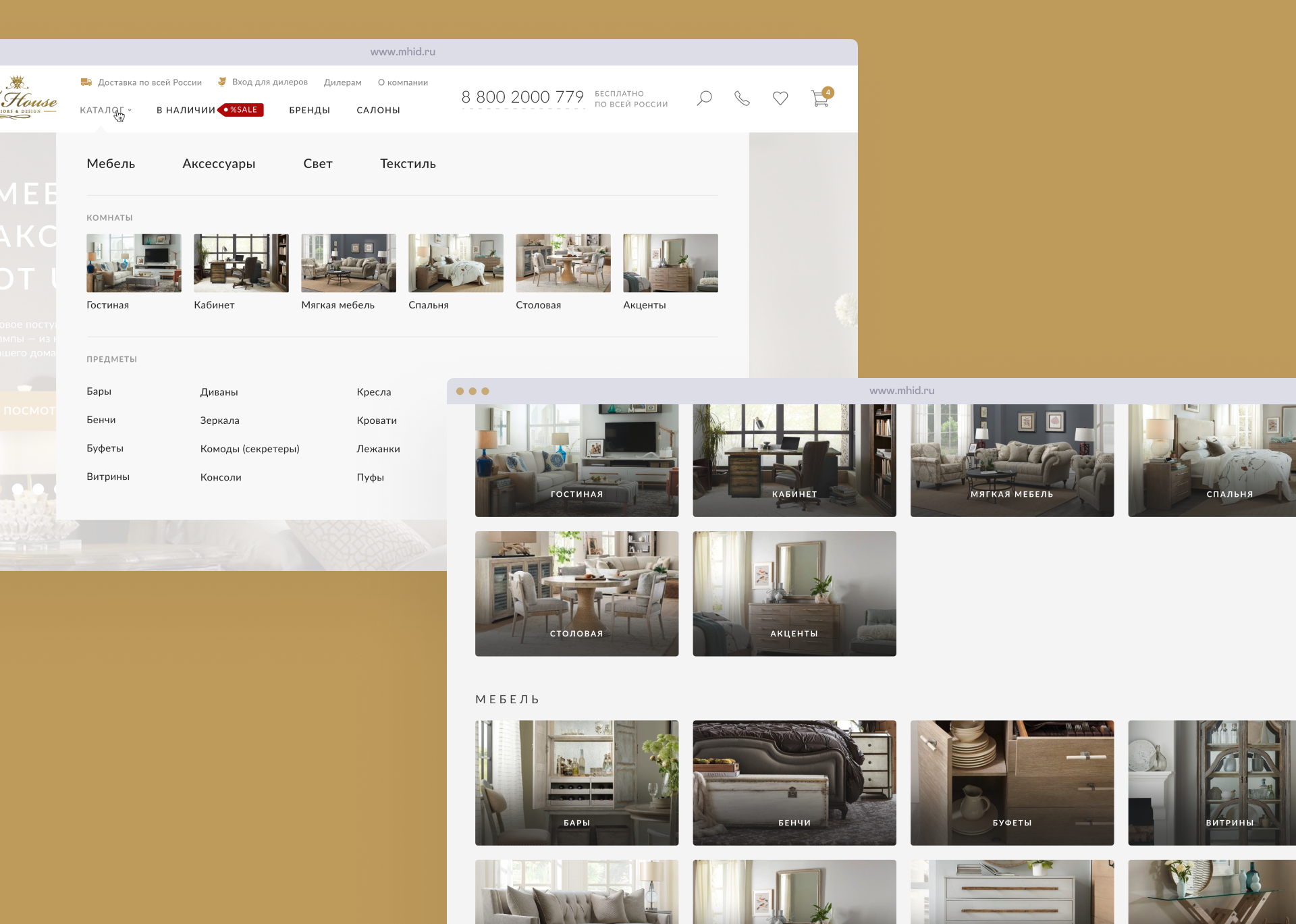Screen dimensions: 1296x924
Task: Click the www.mhid.ru address in front window
Action: click(902, 391)
